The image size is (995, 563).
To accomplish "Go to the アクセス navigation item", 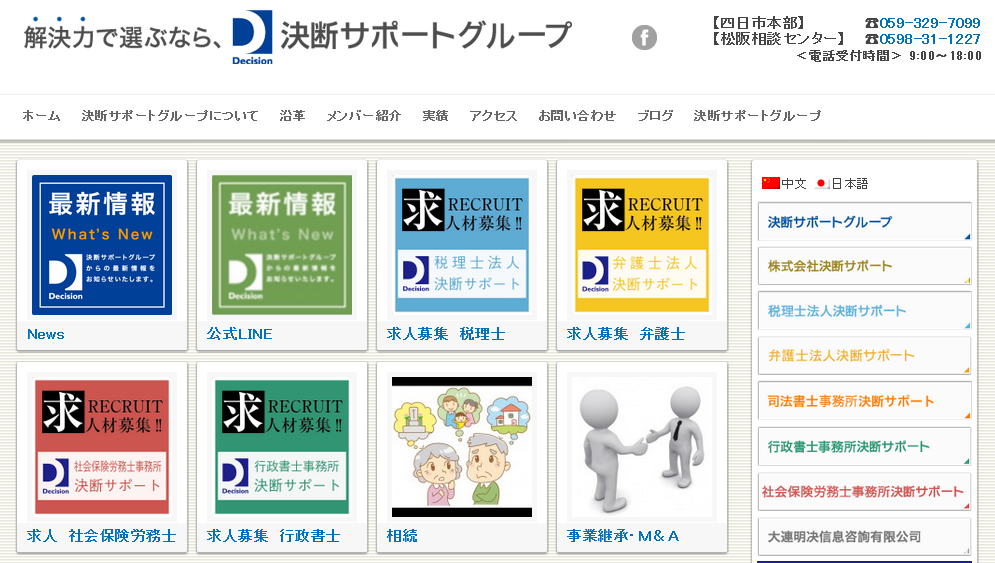I will [x=493, y=116].
